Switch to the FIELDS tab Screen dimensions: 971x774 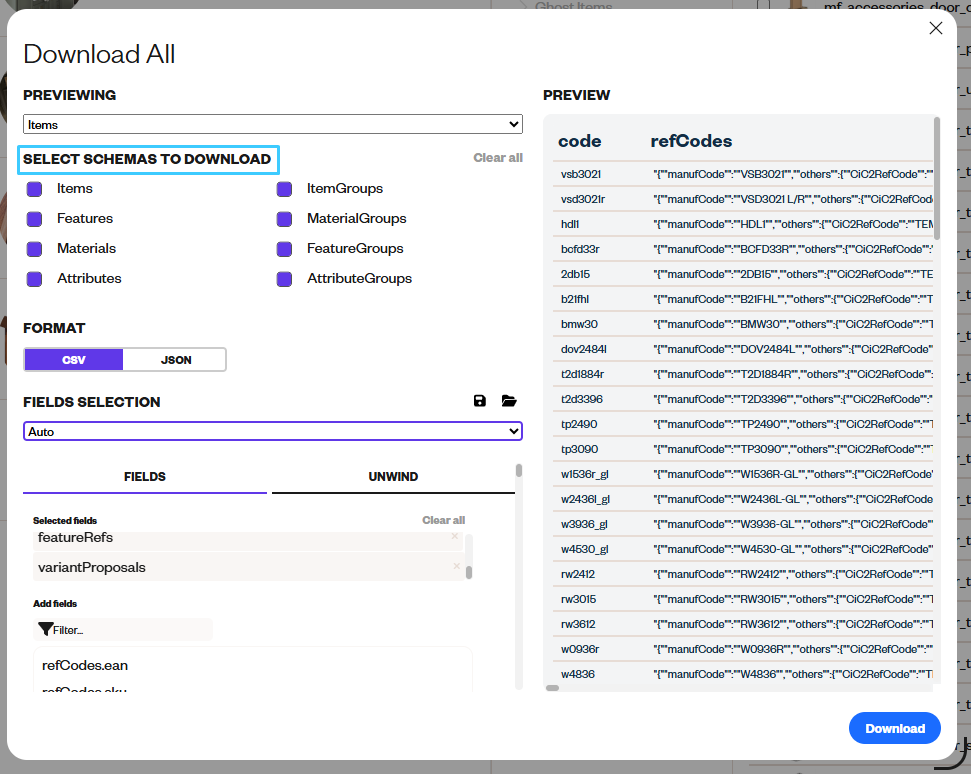(145, 477)
